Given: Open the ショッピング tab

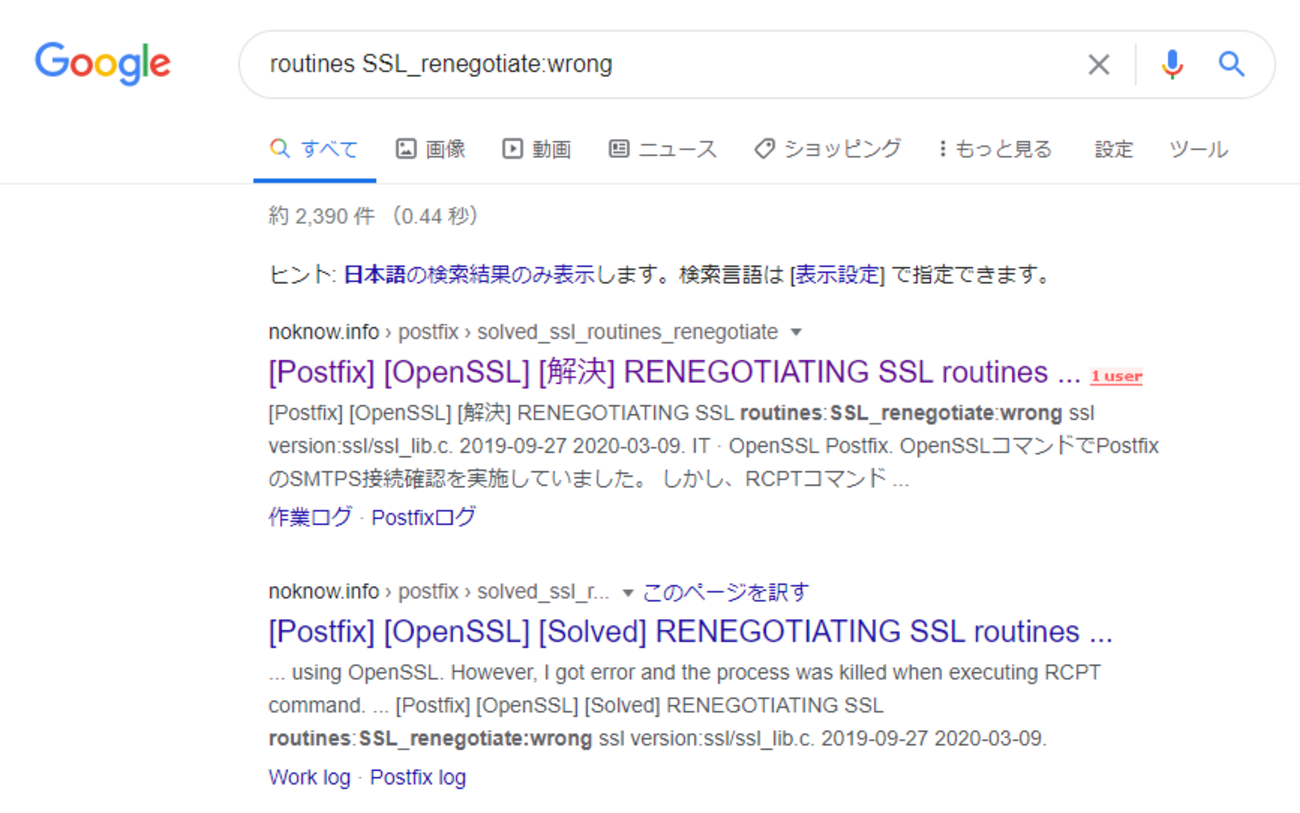Looking at the screenshot, I should (827, 149).
